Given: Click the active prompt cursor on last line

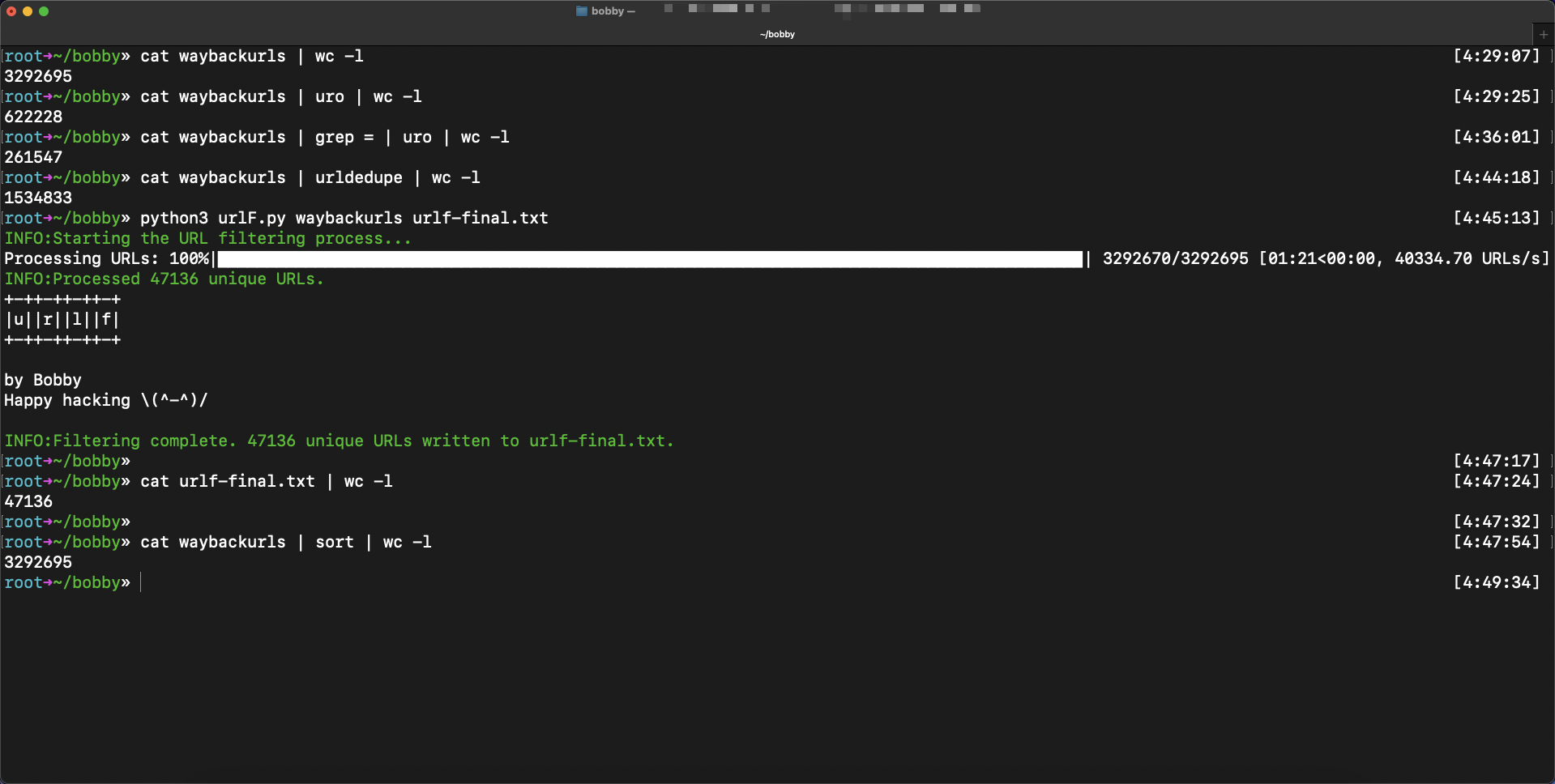Looking at the screenshot, I should [x=141, y=582].
